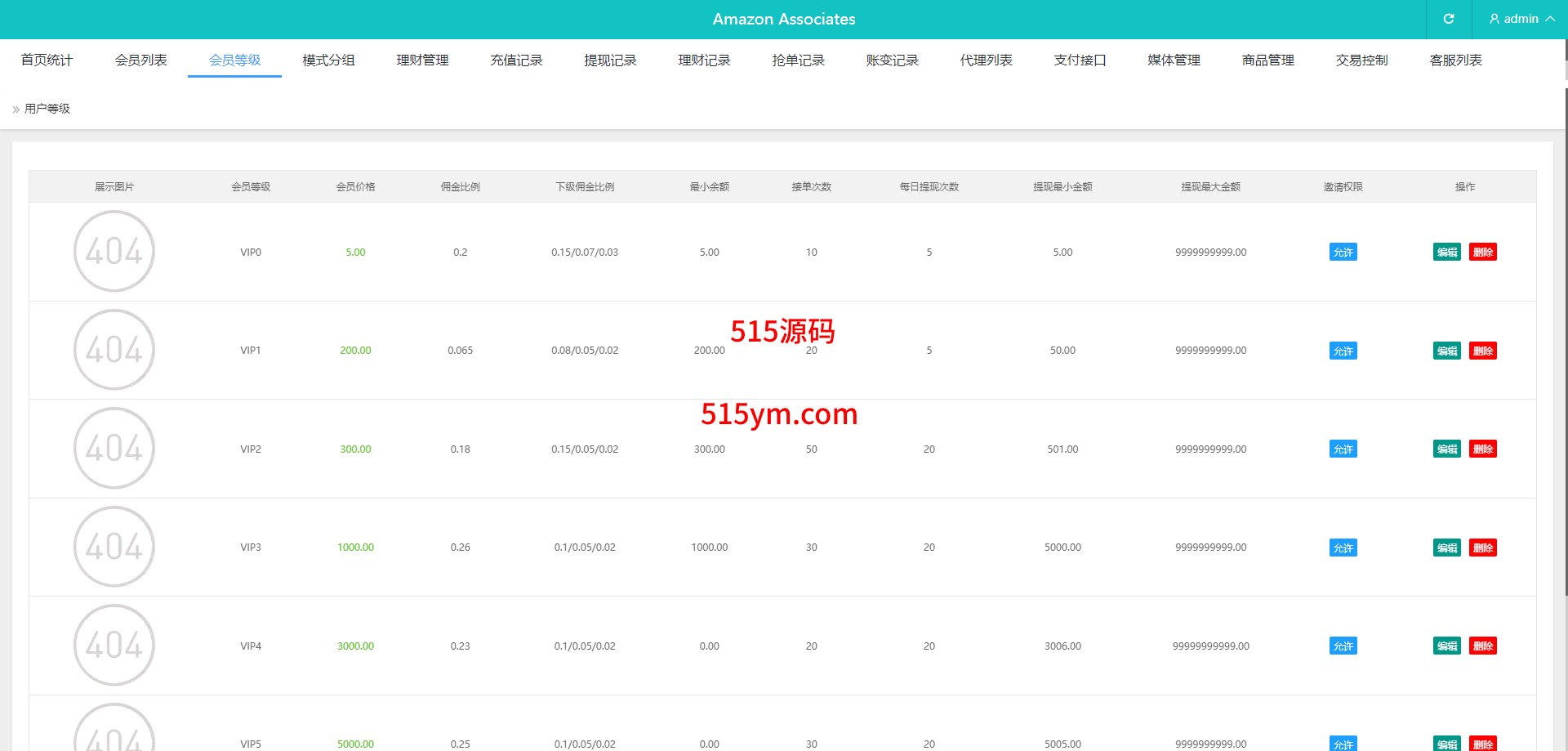Switch to the 会员列表 tab
Viewport: 1568px width, 751px height.
click(140, 60)
